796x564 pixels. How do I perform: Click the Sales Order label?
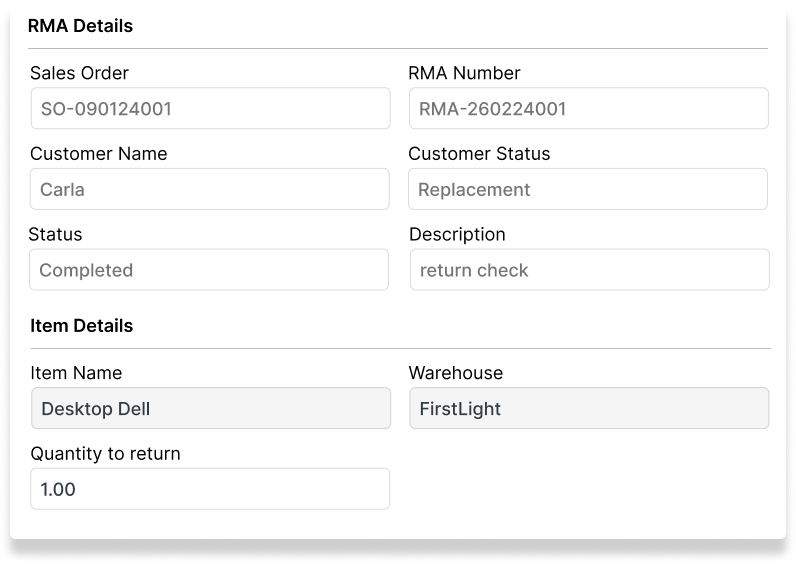pyautogui.click(x=79, y=73)
